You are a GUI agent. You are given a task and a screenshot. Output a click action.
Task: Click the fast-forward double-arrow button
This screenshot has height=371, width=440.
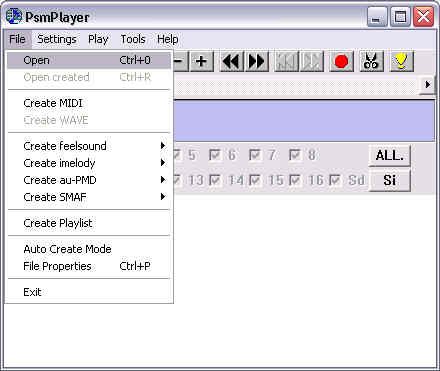coord(257,61)
